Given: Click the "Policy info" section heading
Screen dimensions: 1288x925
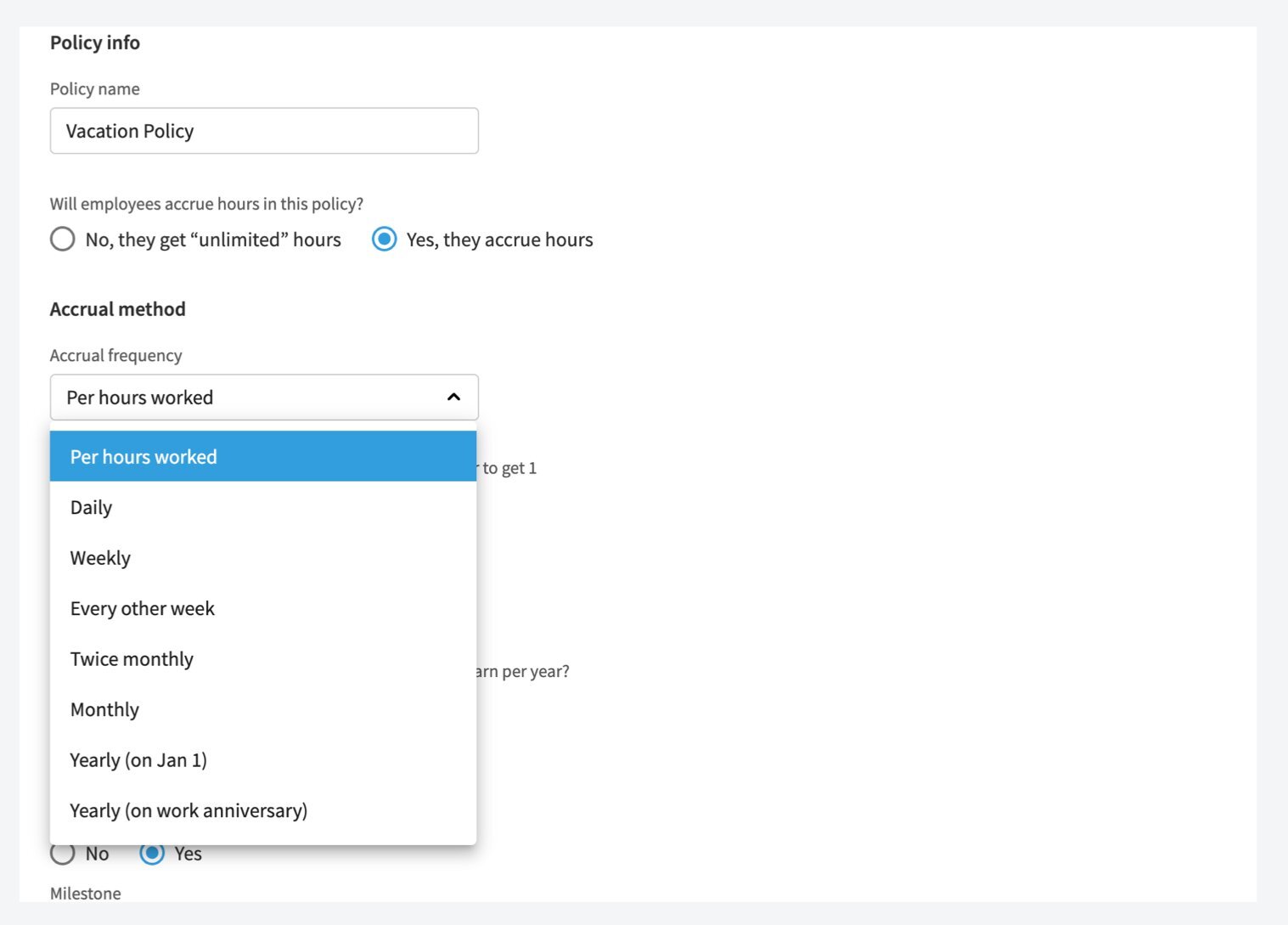Looking at the screenshot, I should pyautogui.click(x=94, y=42).
